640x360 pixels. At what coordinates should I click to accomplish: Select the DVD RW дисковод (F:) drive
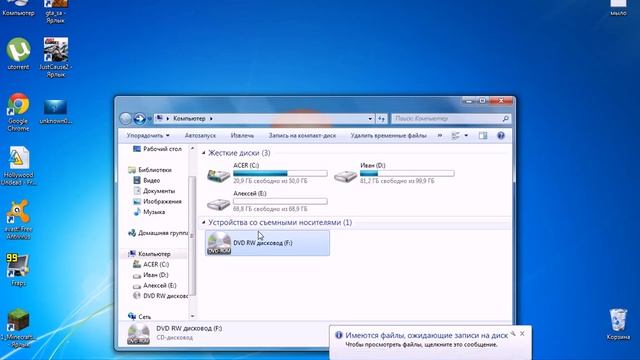pyautogui.click(x=267, y=243)
